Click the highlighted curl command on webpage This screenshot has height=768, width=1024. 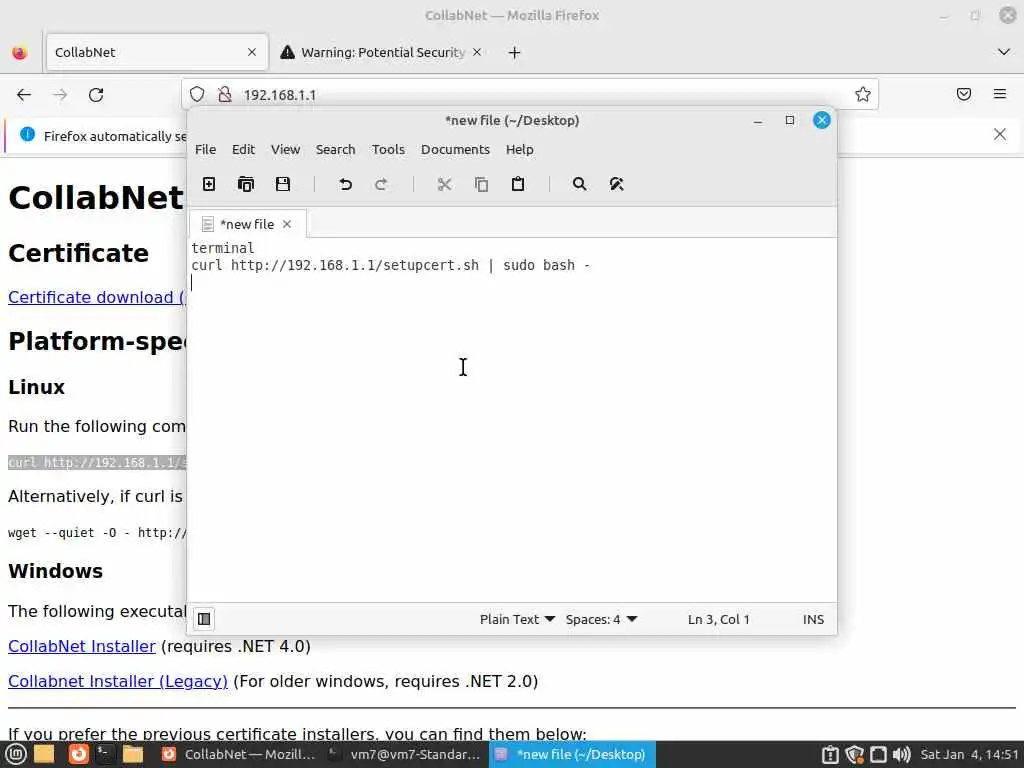click(x=97, y=463)
